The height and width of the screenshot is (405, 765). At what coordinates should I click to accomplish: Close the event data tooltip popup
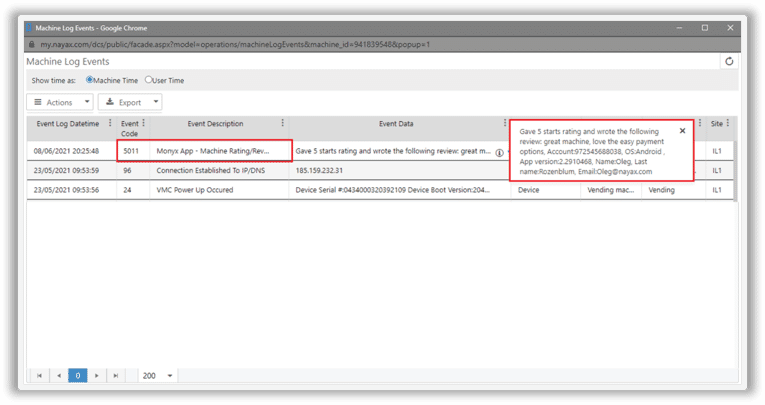(x=682, y=131)
